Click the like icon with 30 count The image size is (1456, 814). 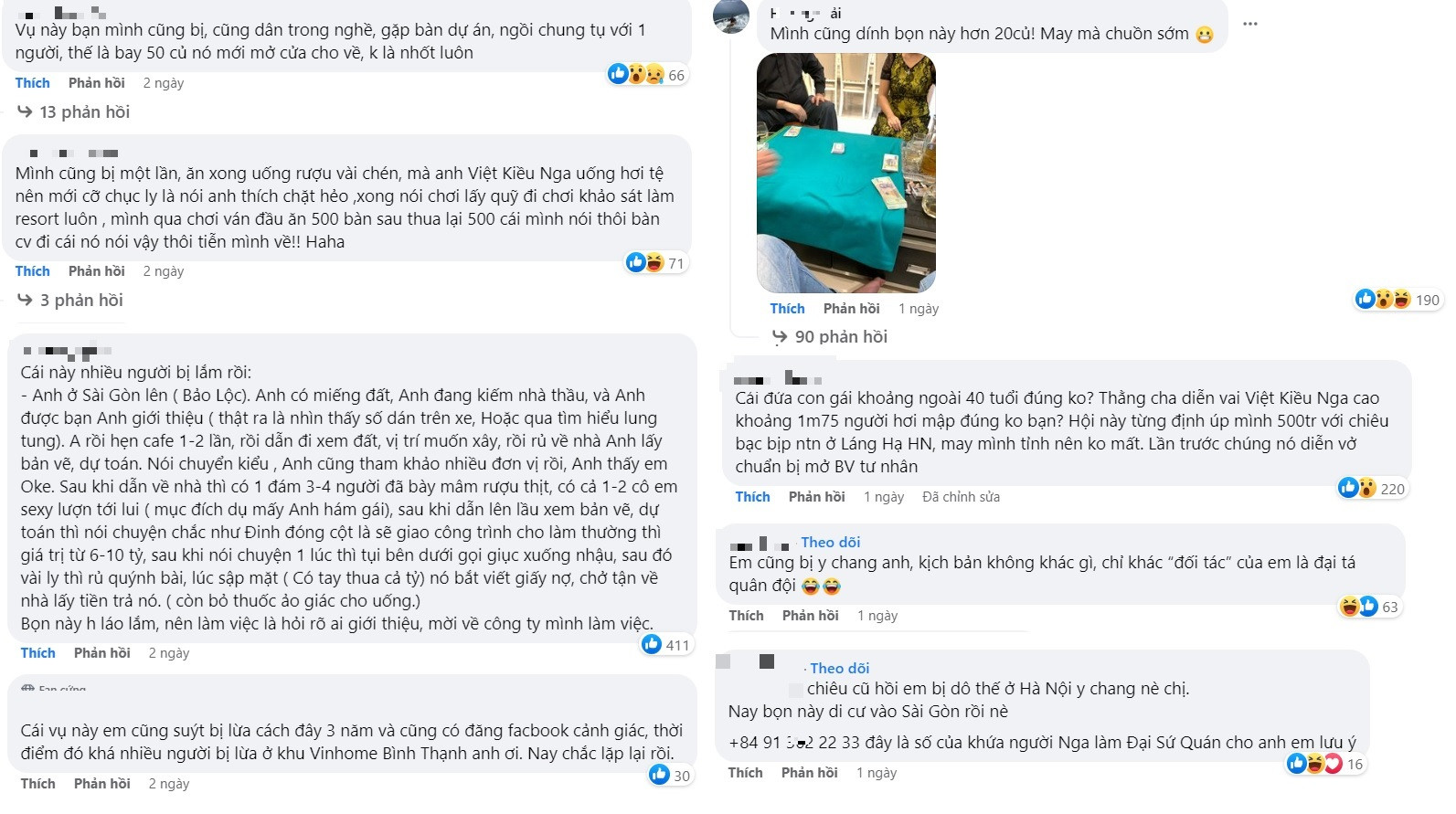click(x=669, y=776)
